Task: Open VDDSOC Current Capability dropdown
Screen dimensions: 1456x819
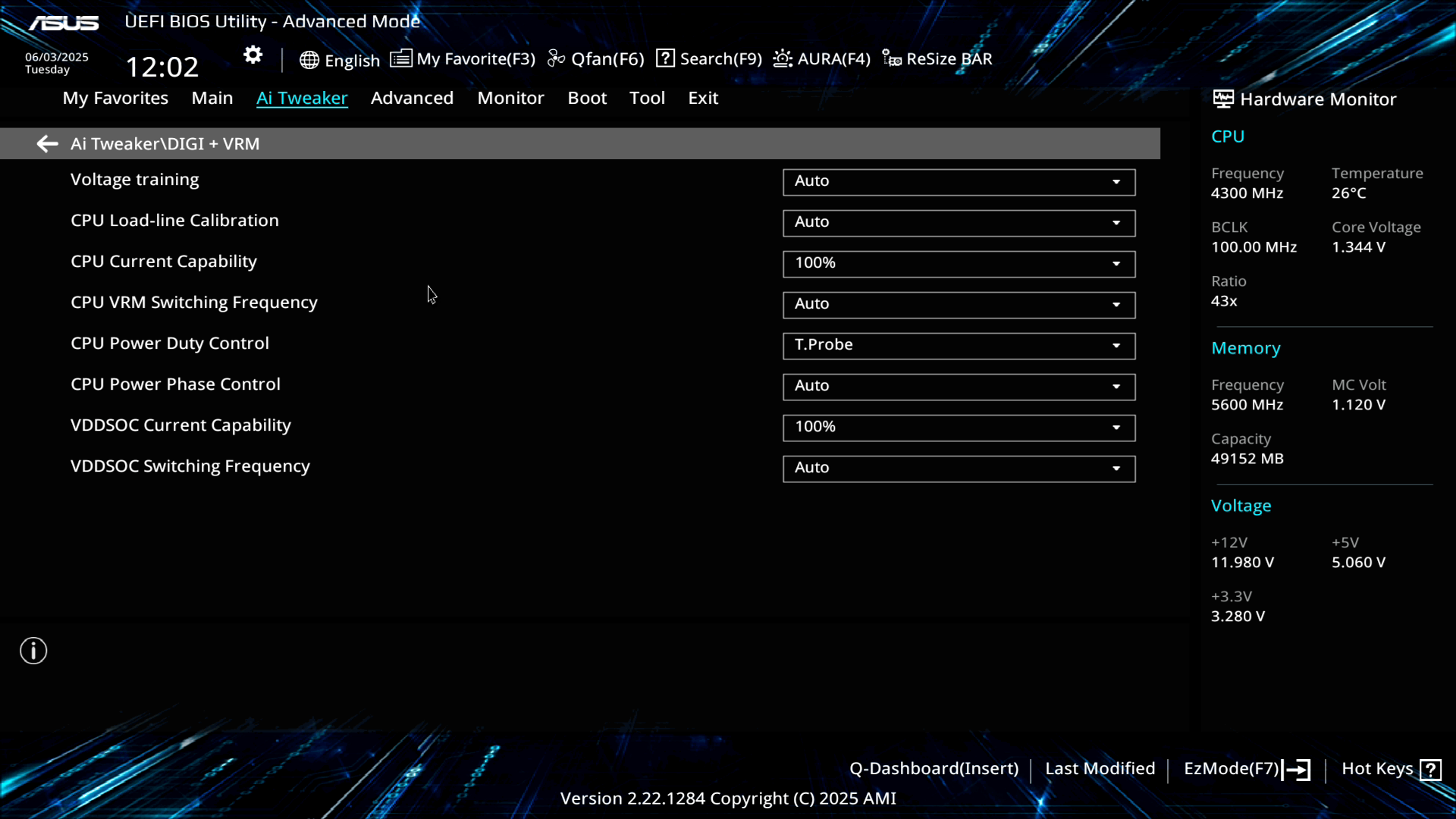Action: (959, 428)
